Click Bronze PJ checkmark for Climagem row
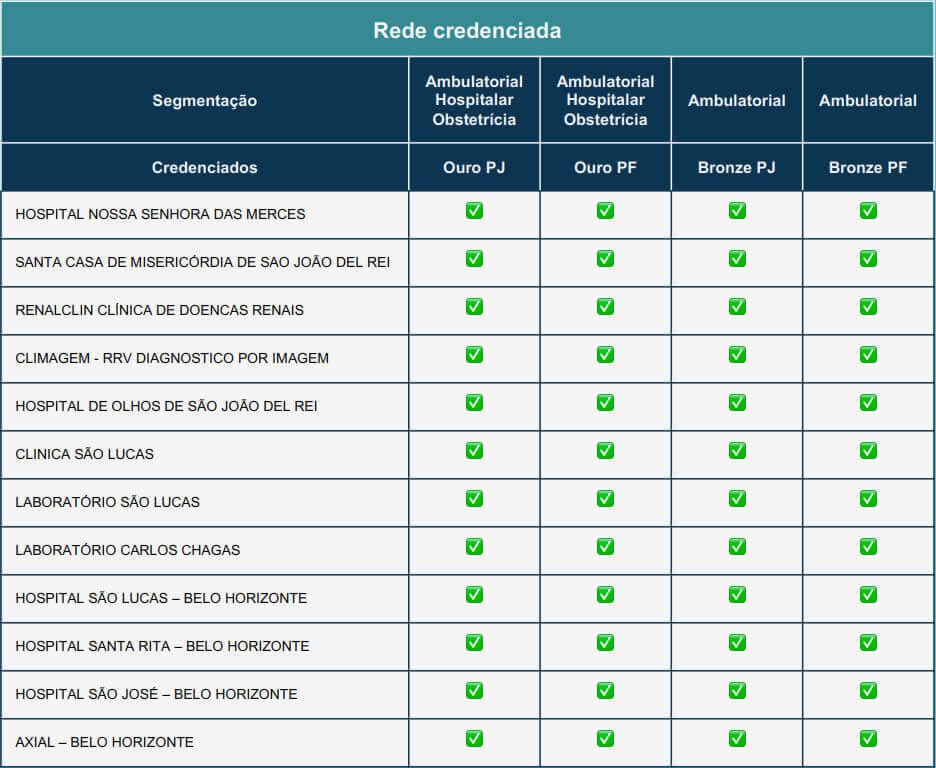This screenshot has width=936, height=768. (x=737, y=354)
